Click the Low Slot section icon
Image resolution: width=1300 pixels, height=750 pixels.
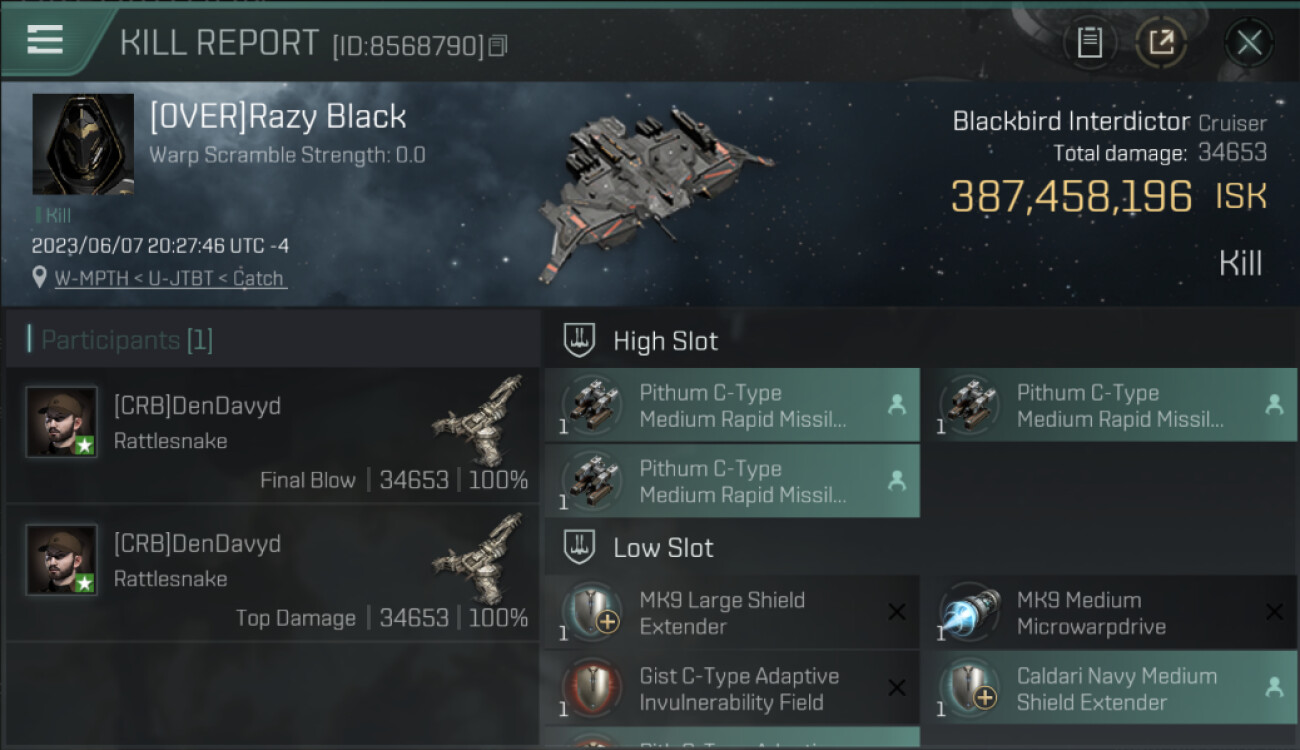tap(581, 548)
